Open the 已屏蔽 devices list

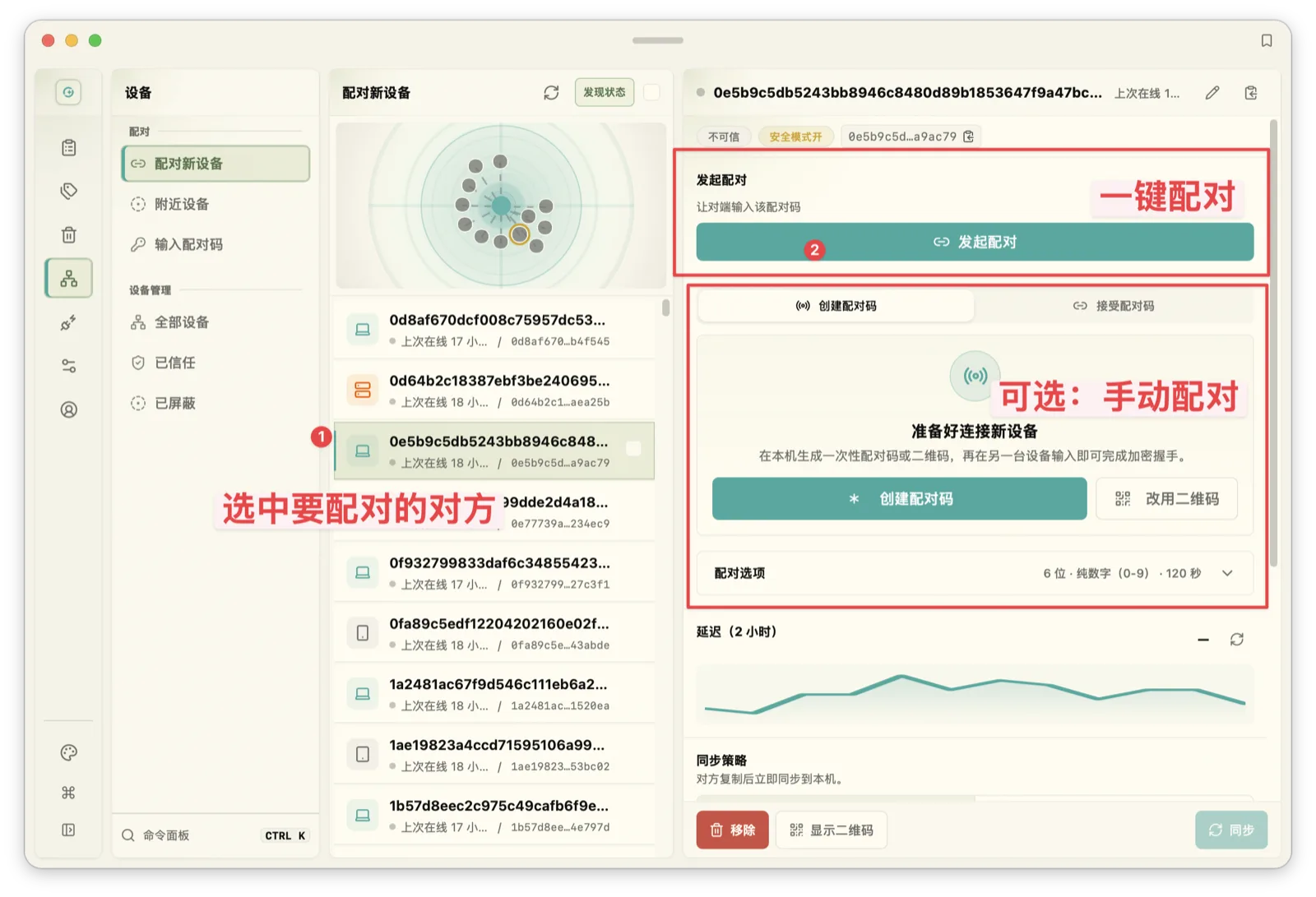tap(215, 403)
